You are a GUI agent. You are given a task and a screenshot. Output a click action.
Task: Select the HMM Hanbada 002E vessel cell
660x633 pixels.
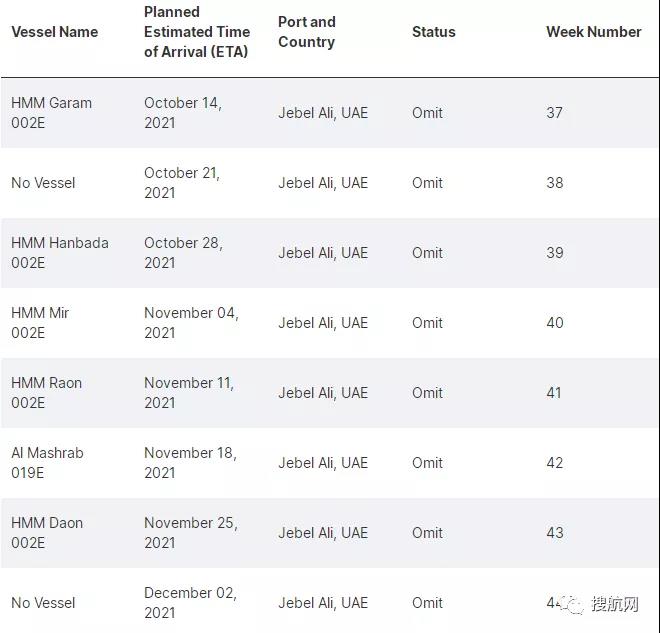tap(59, 253)
